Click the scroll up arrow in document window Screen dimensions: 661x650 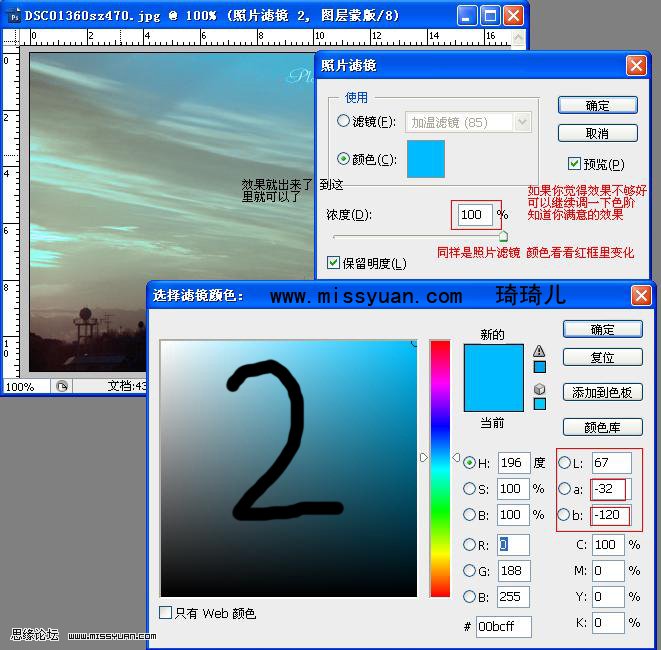click(518, 37)
